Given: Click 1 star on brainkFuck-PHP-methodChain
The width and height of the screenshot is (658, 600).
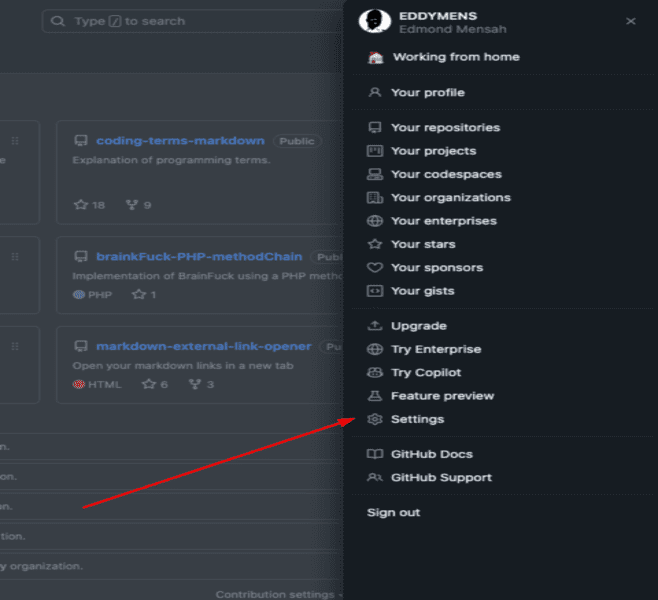Looking at the screenshot, I should [x=144, y=295].
